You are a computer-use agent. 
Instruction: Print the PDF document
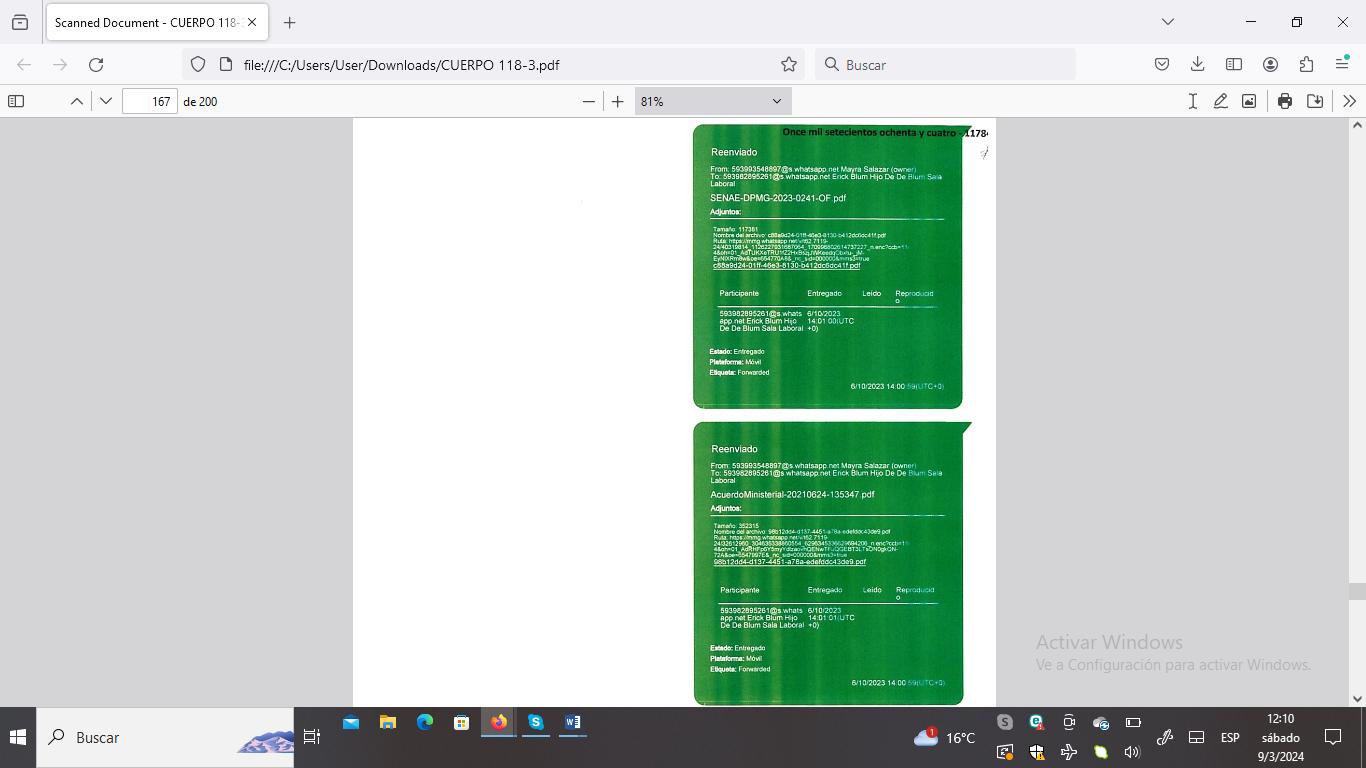pyautogui.click(x=1285, y=101)
